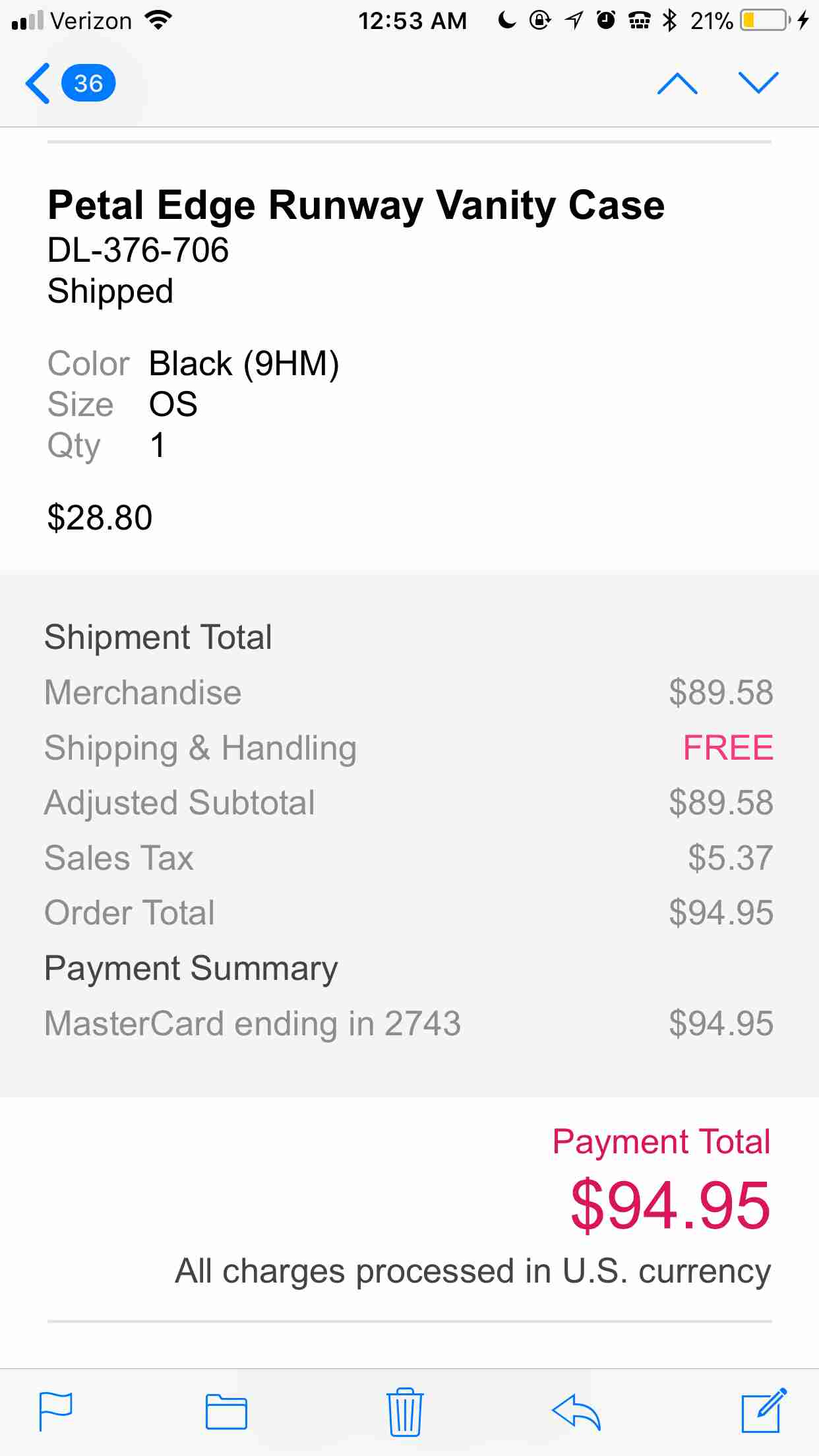Tap item number DL-376-706

138,250
